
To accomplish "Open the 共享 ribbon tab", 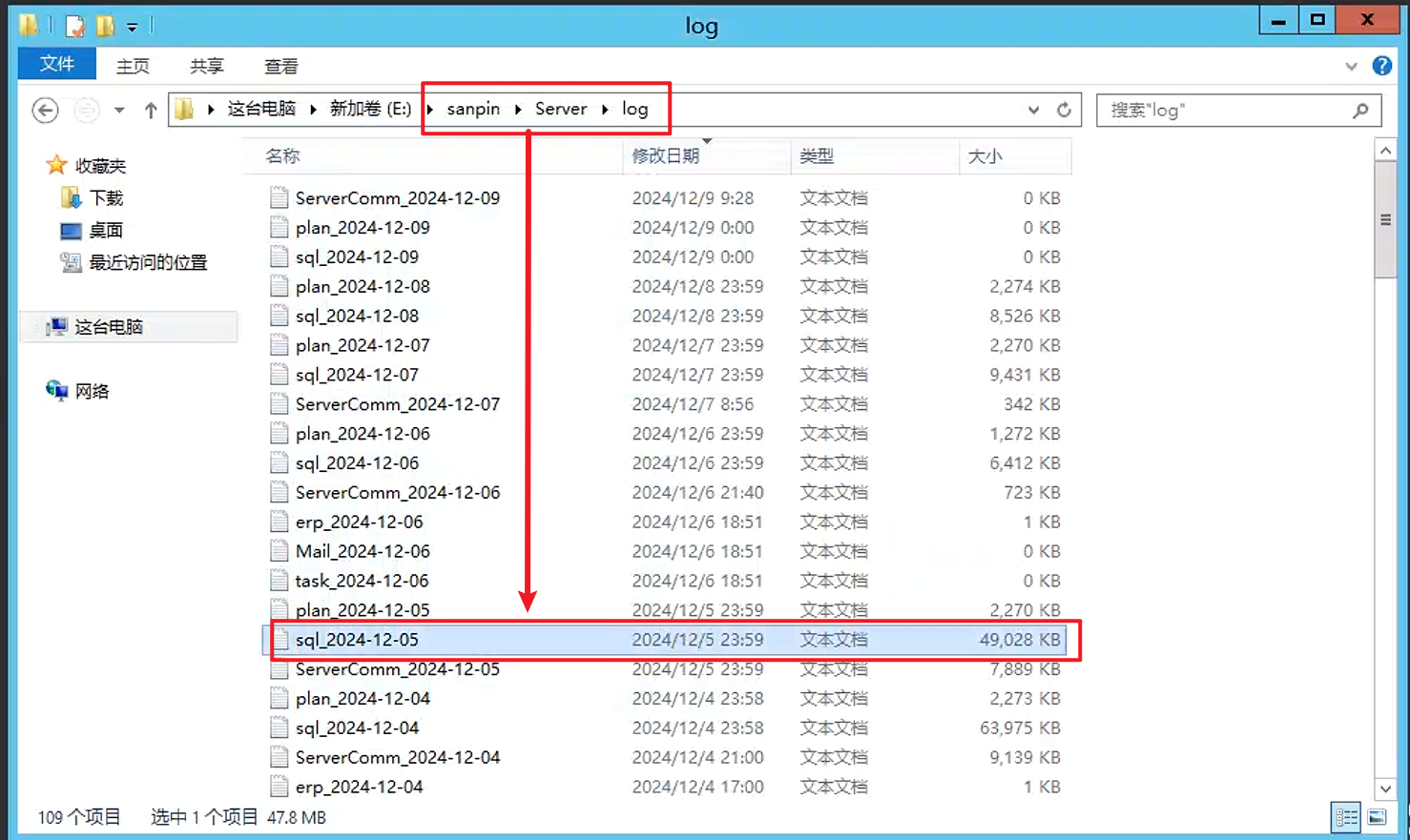I will (206, 66).
